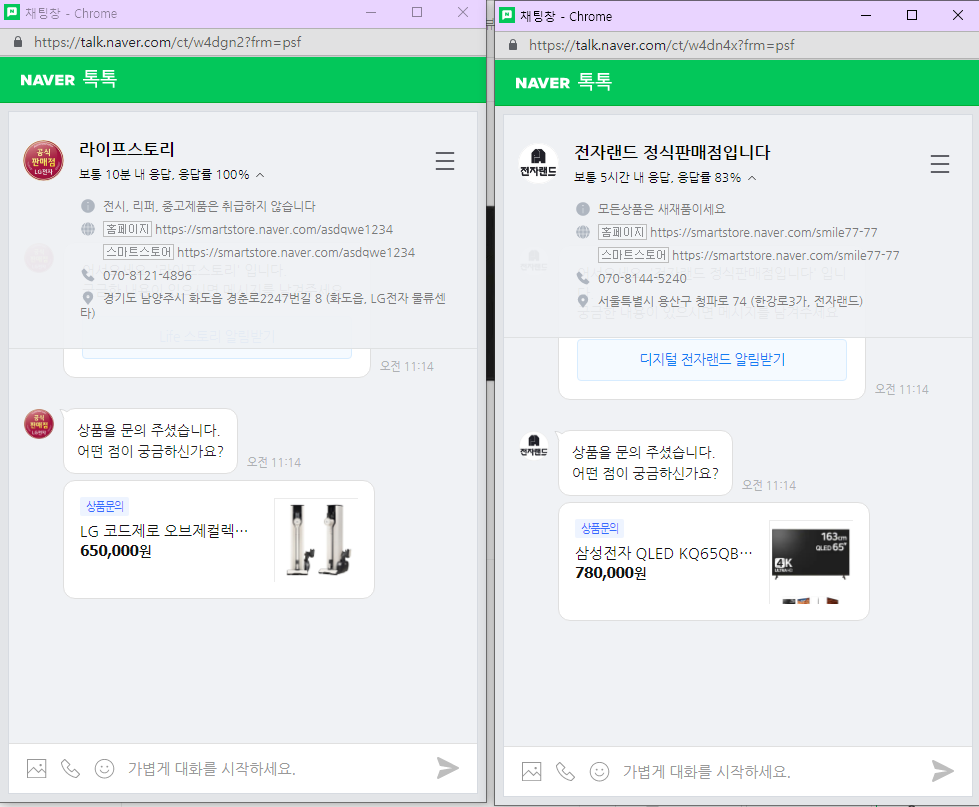
Task: Open 삼성전자 QLED KQ65QB product card
Action: [x=714, y=562]
